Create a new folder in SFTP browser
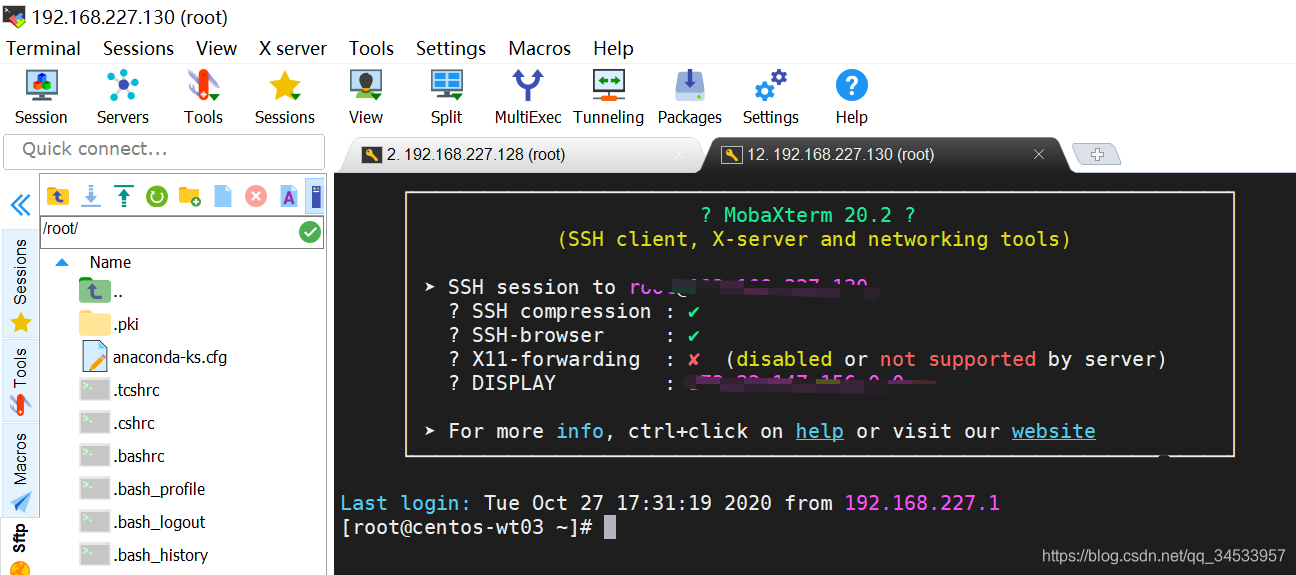 [190, 196]
